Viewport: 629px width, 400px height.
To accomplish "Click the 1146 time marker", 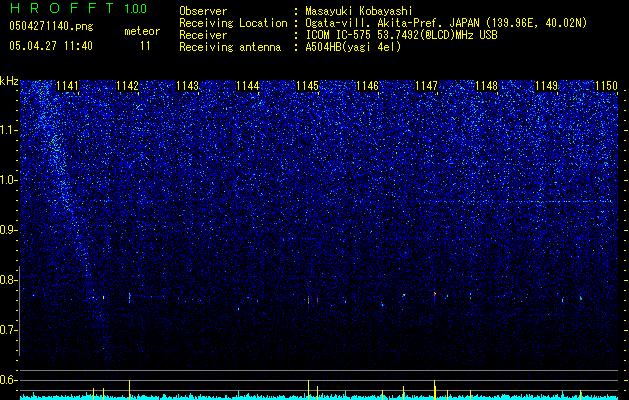I will [367, 86].
